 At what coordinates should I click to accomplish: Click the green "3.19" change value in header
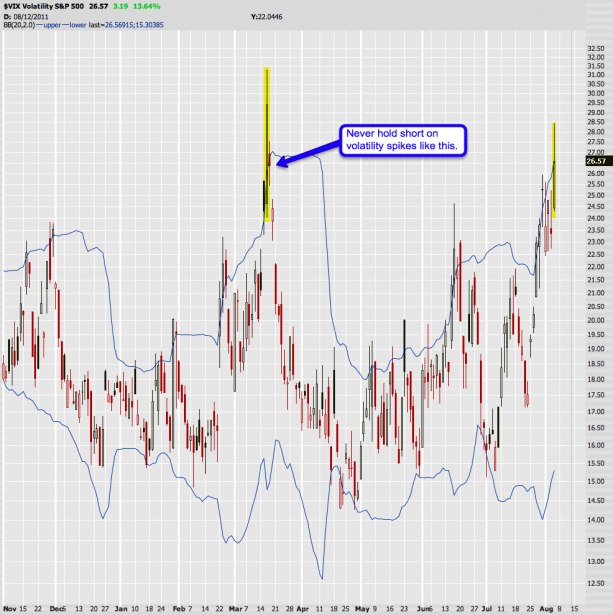coord(120,6)
